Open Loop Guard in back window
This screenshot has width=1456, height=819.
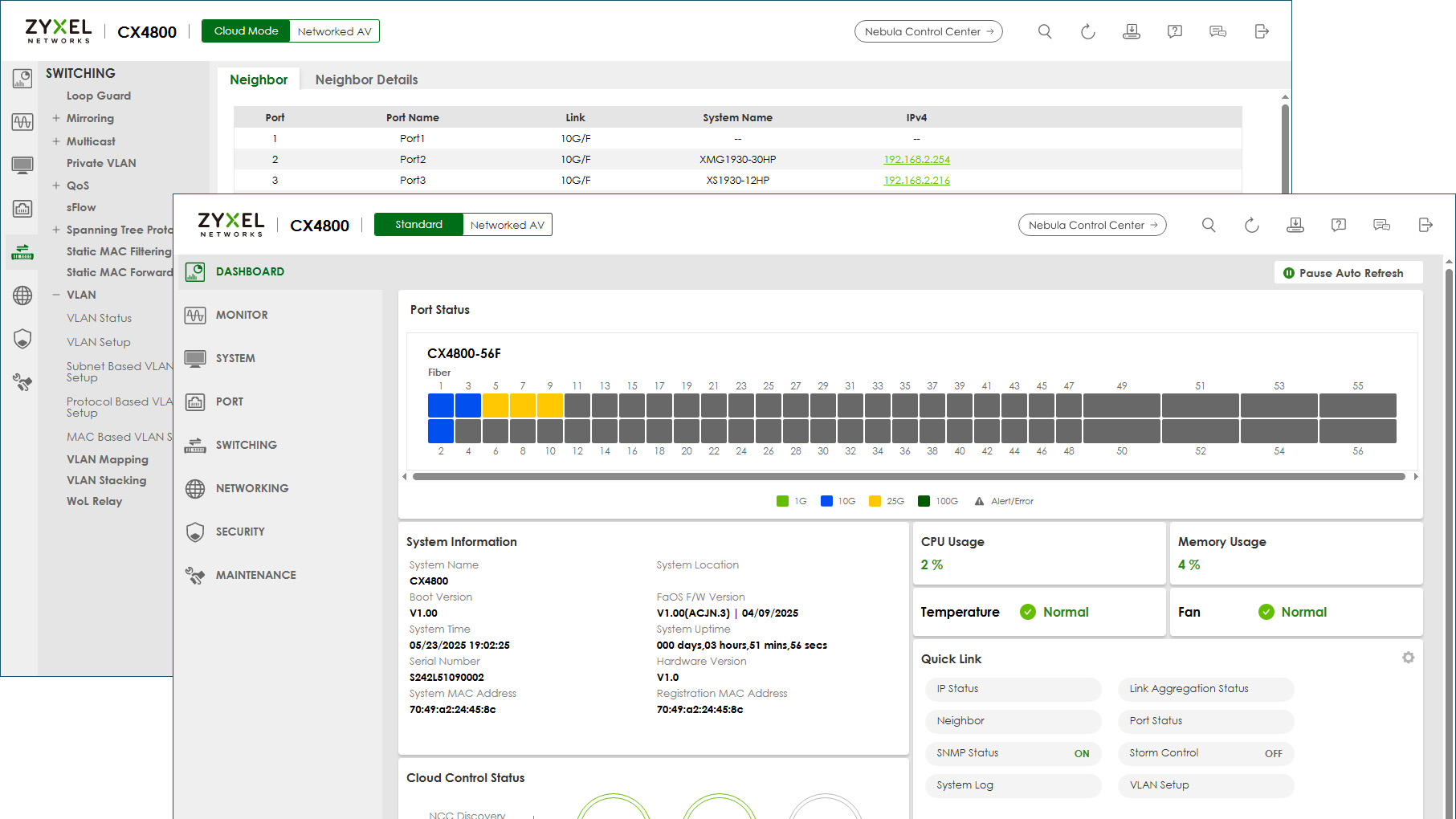(99, 96)
